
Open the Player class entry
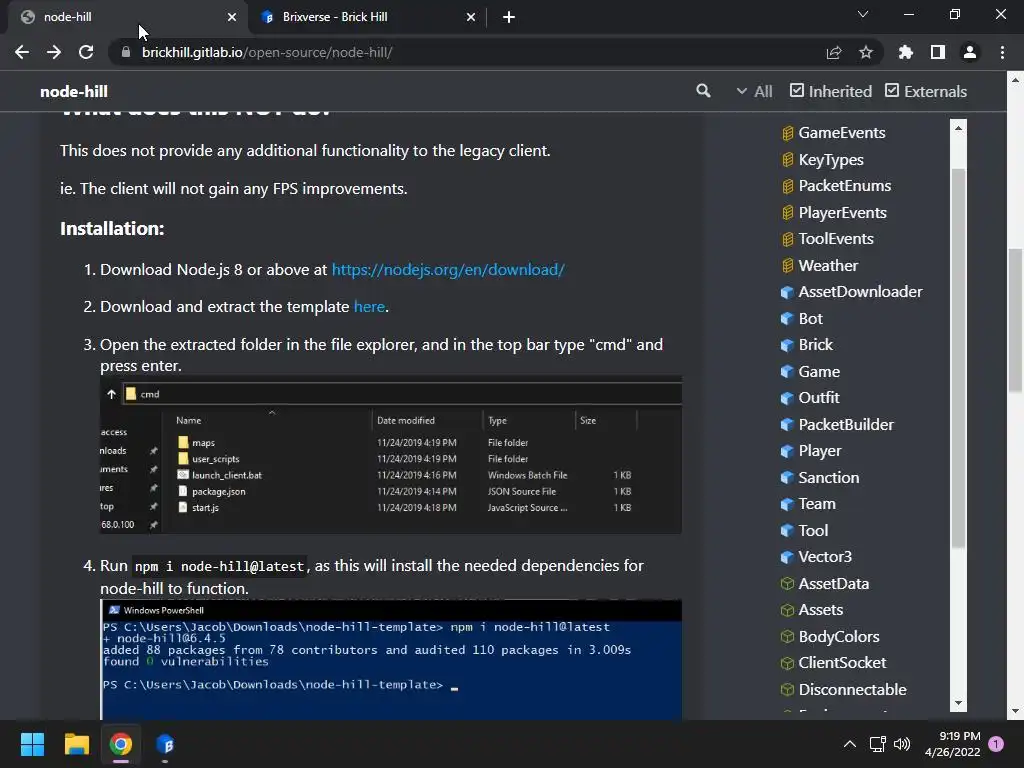[811, 451]
